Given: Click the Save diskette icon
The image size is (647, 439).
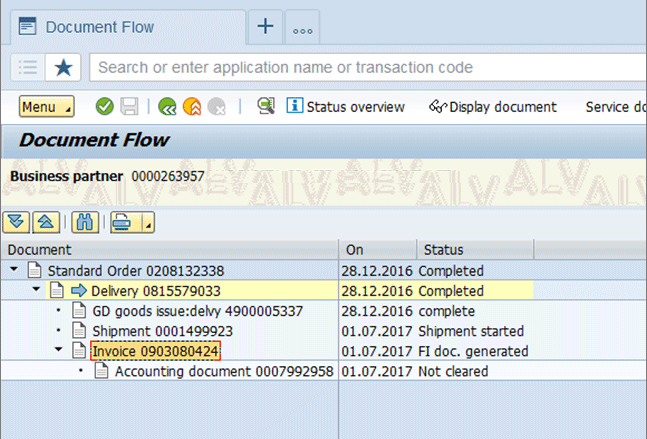Looking at the screenshot, I should [129, 106].
